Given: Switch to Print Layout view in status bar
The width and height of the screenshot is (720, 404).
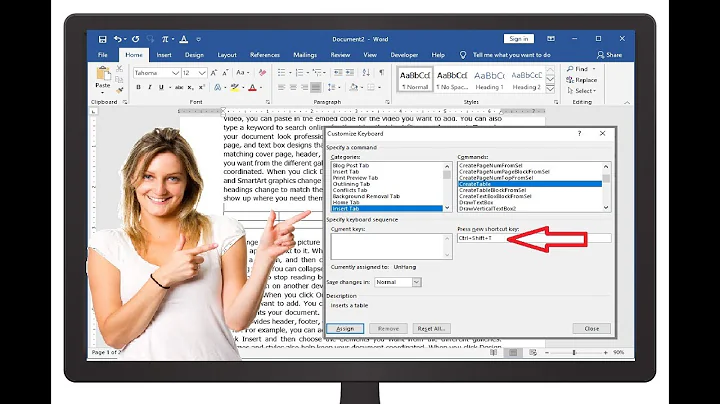Looking at the screenshot, I should click(x=513, y=353).
